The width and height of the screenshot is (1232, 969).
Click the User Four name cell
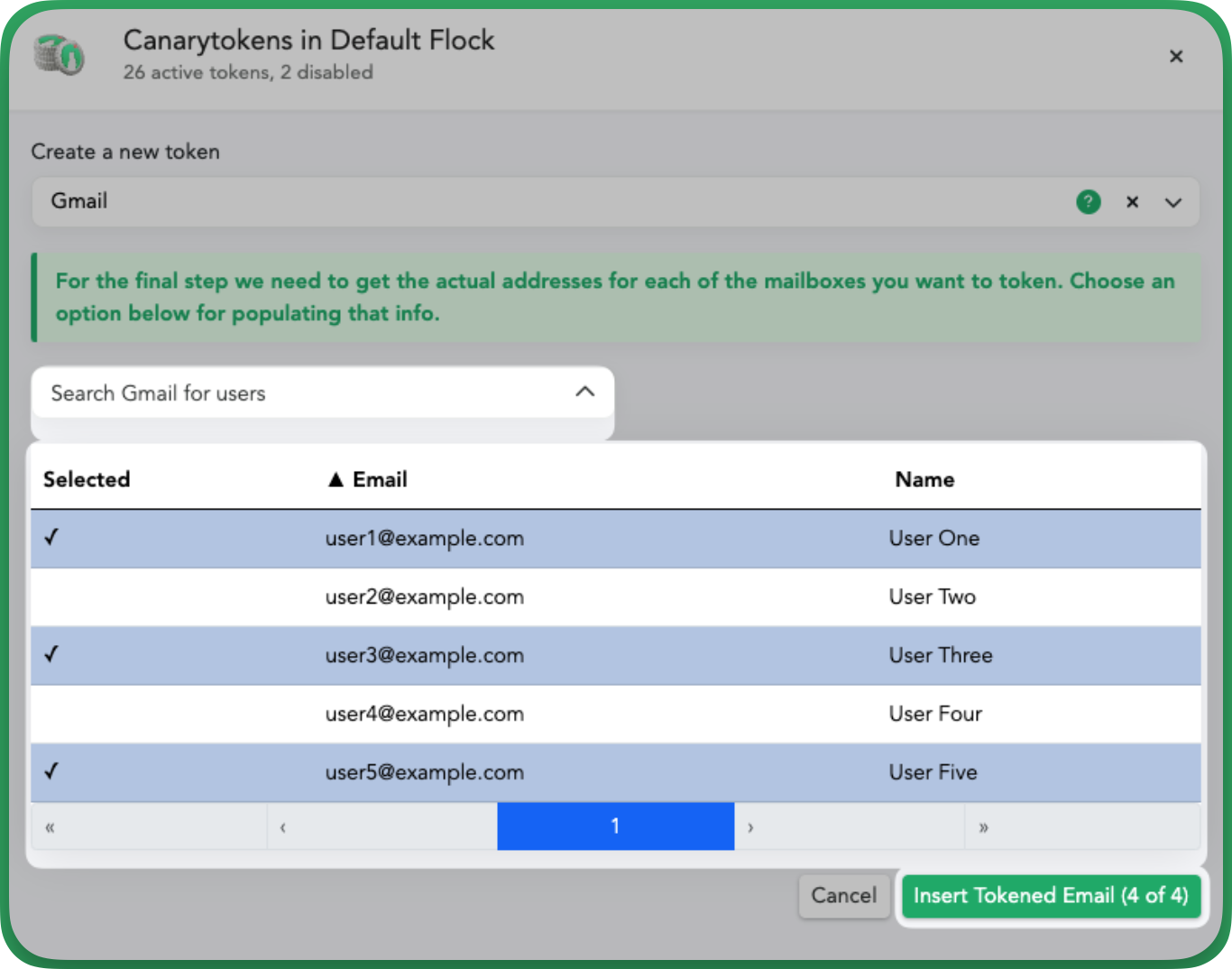(935, 715)
